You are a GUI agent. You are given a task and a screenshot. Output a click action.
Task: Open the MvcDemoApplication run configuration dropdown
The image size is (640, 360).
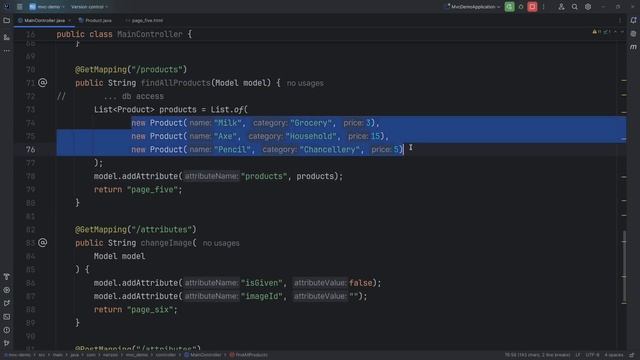click(x=473, y=7)
